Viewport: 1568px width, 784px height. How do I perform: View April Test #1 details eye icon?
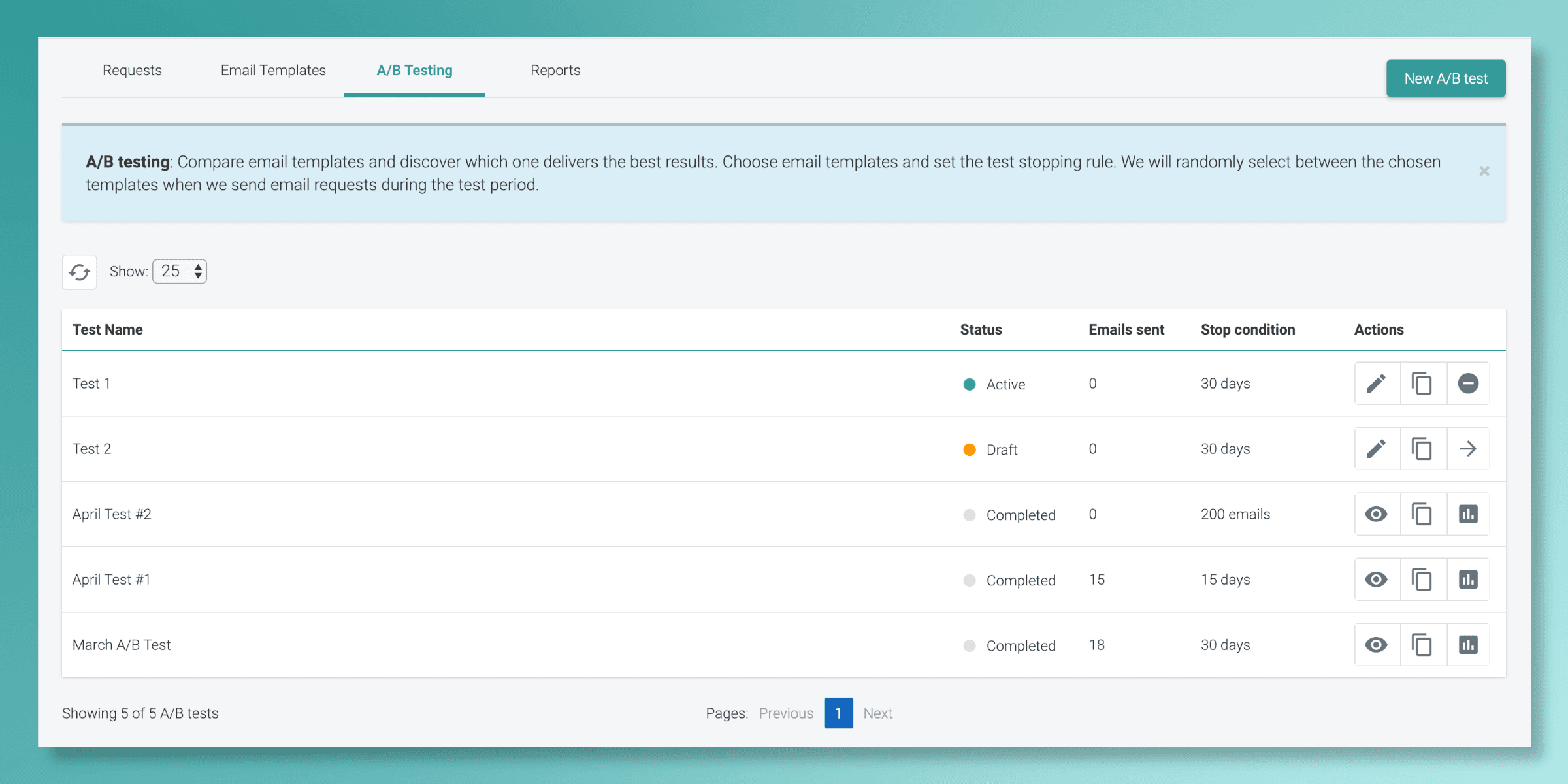(1377, 580)
